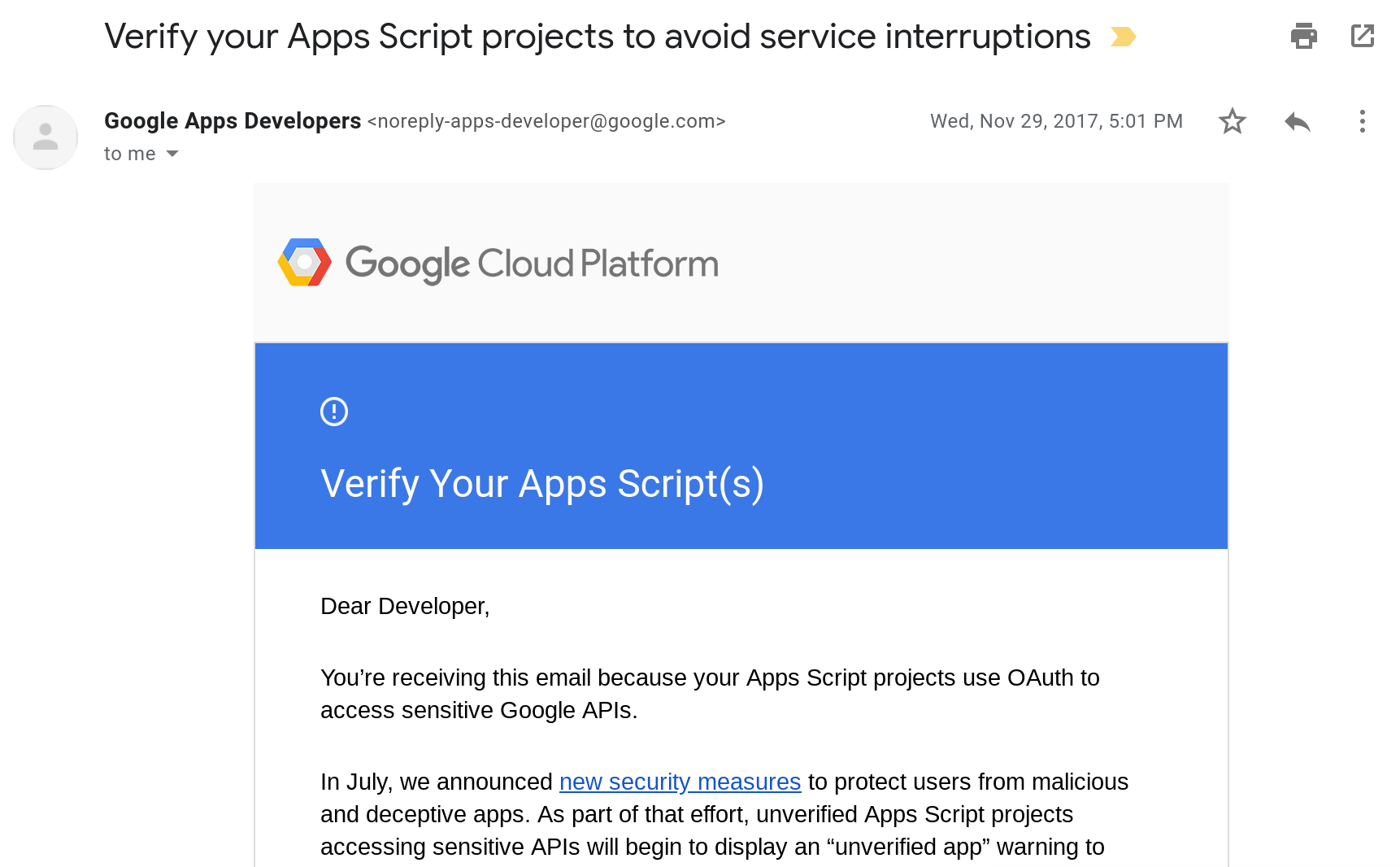Screen dimensions: 1400x867
Task: Click the sender's avatar picture
Action: pos(46,137)
